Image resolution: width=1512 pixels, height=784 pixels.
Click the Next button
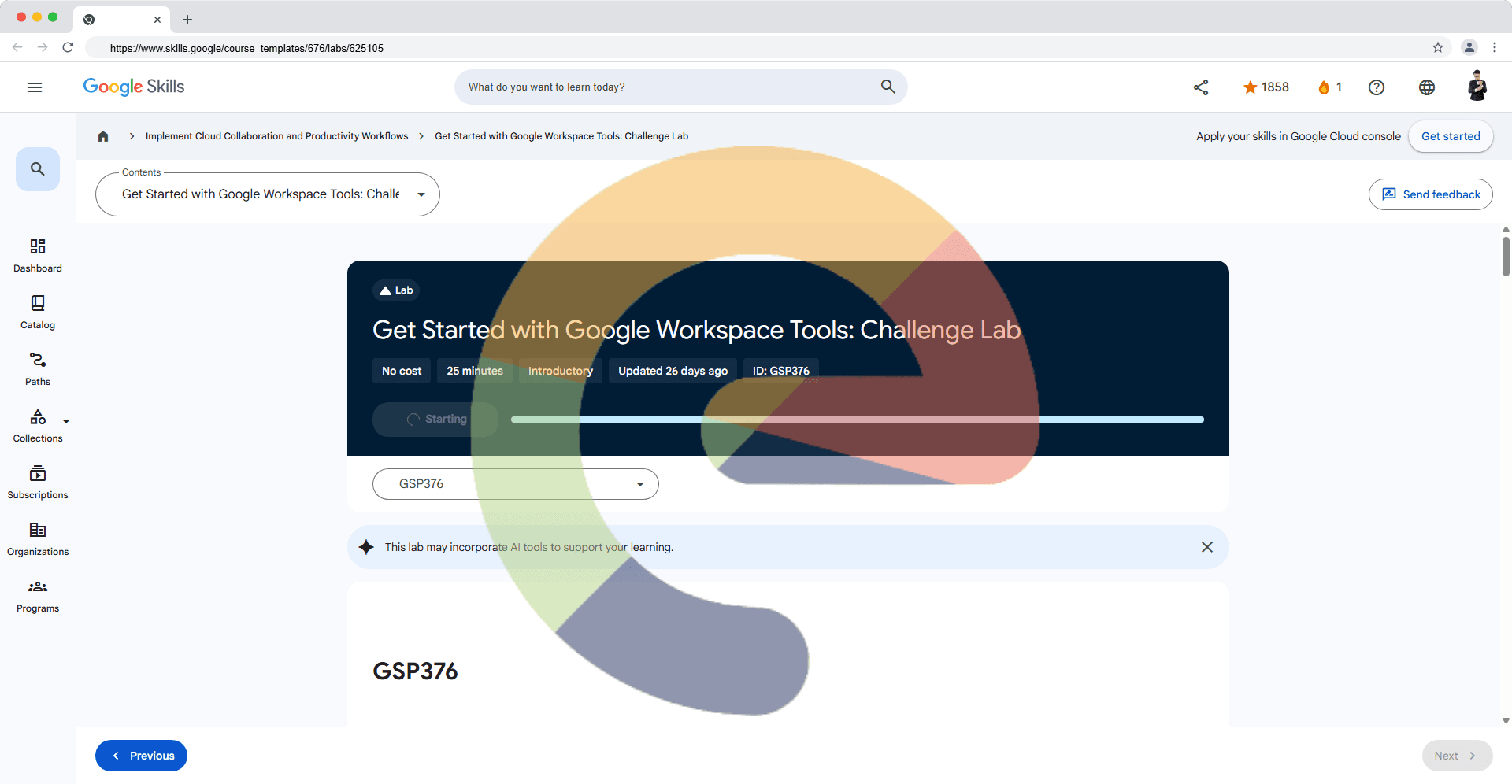coord(1457,756)
